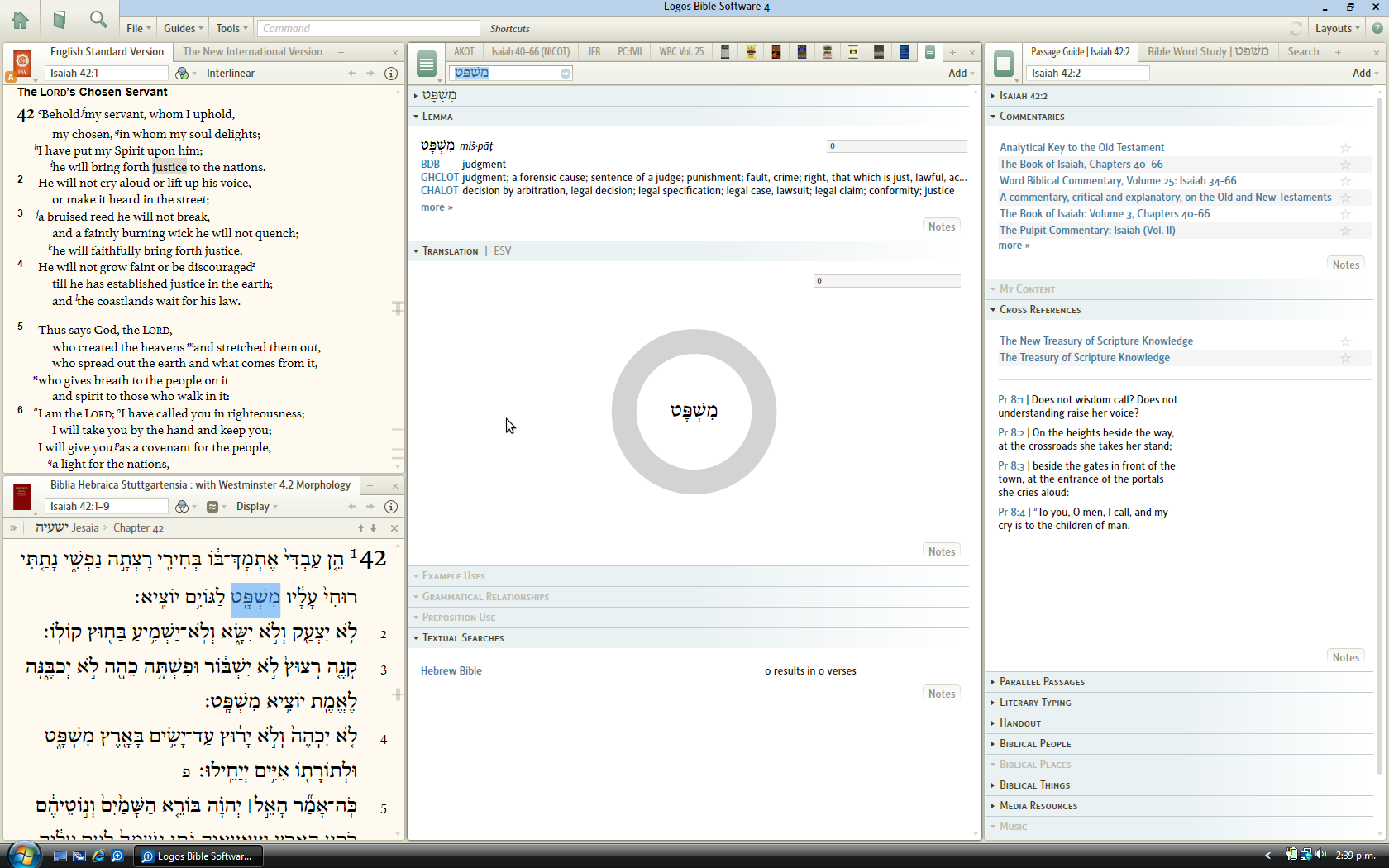
Task: Switch to The New International Version tab
Action: point(252,52)
